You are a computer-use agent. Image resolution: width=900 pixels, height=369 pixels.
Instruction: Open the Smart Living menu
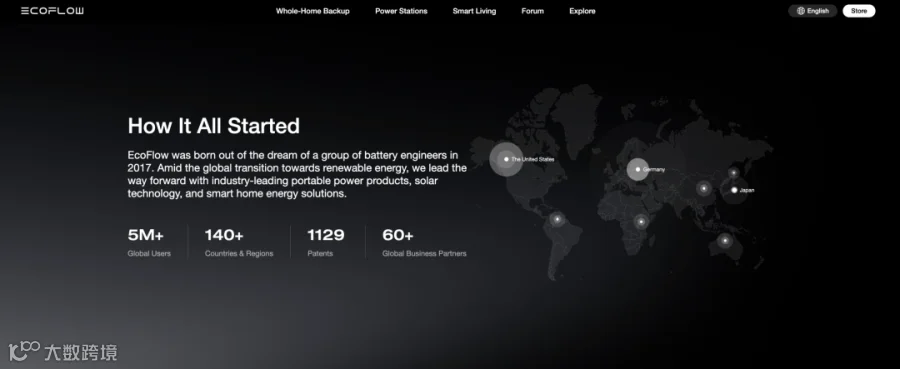(474, 11)
